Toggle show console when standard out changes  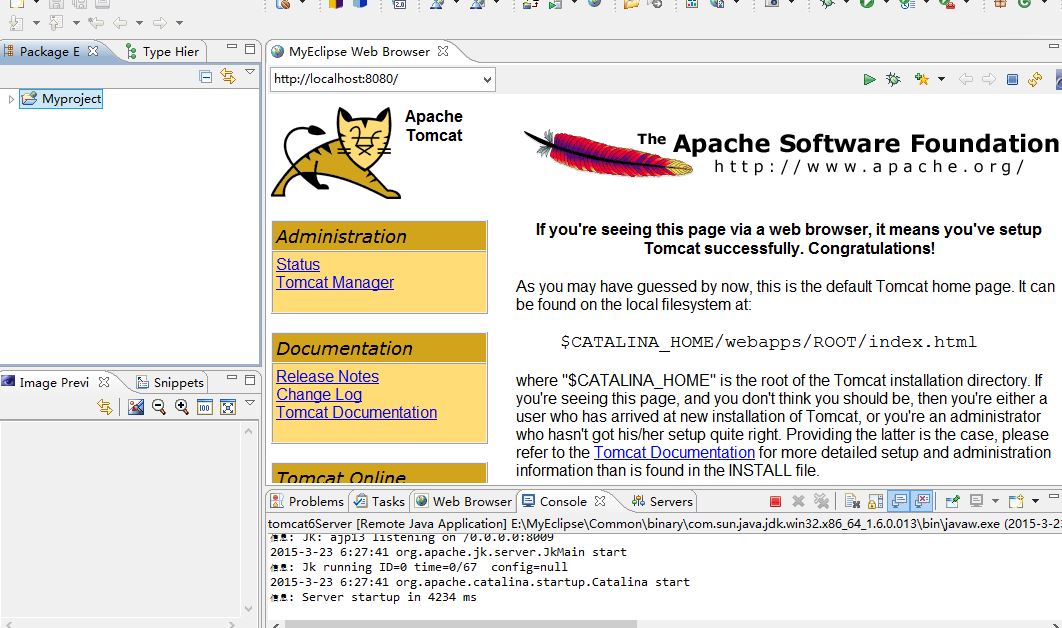[x=899, y=501]
